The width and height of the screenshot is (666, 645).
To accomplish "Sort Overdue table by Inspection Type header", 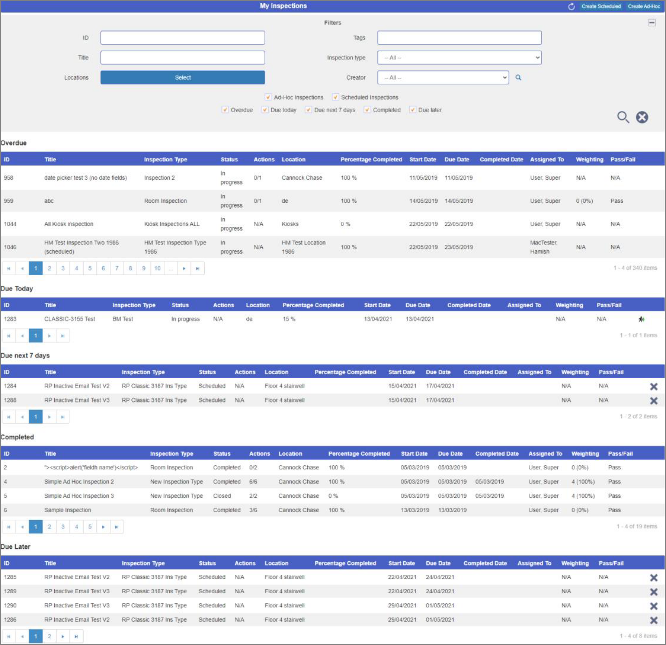I will (x=166, y=160).
